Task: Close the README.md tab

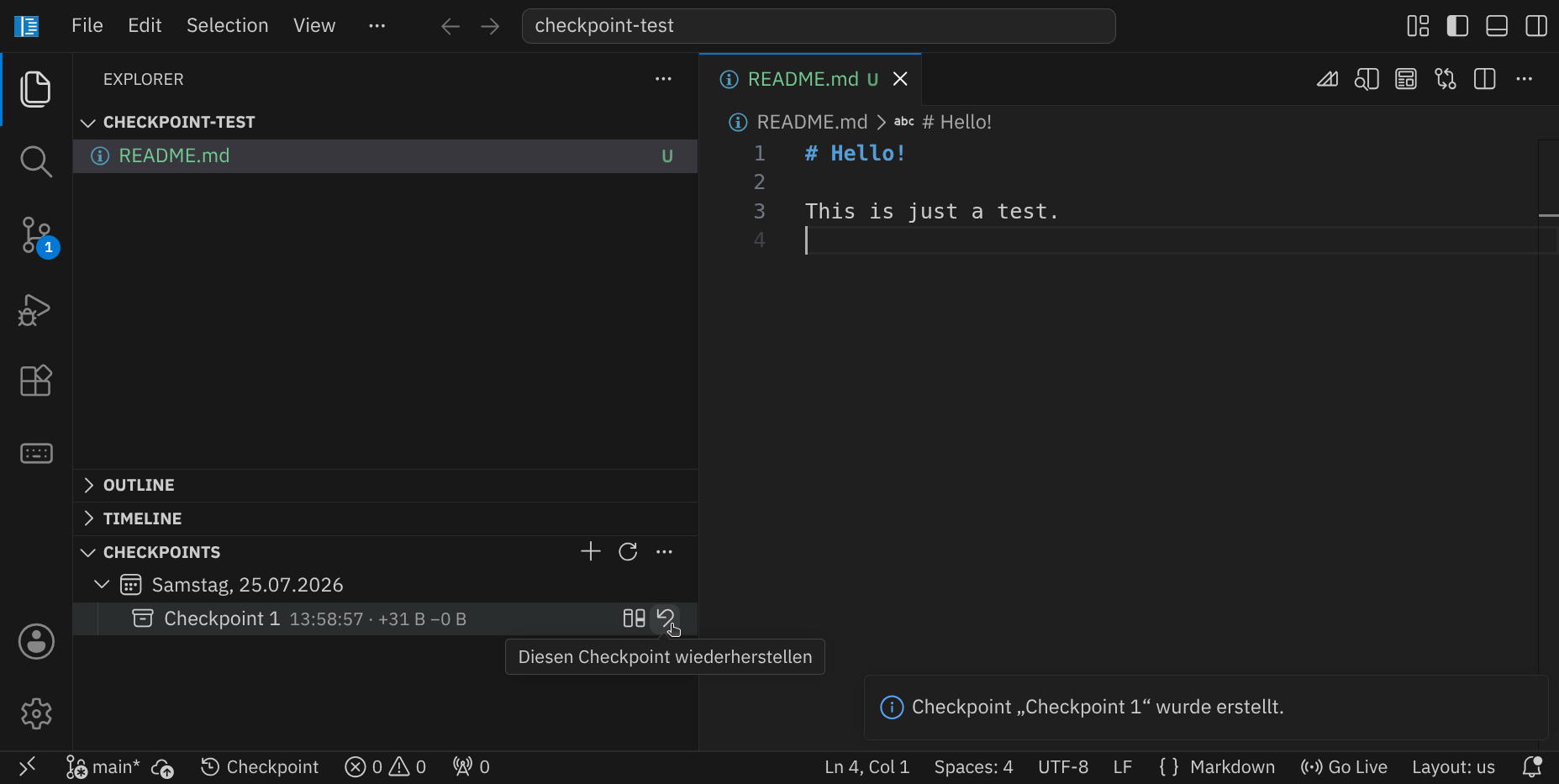Action: pyautogui.click(x=900, y=79)
